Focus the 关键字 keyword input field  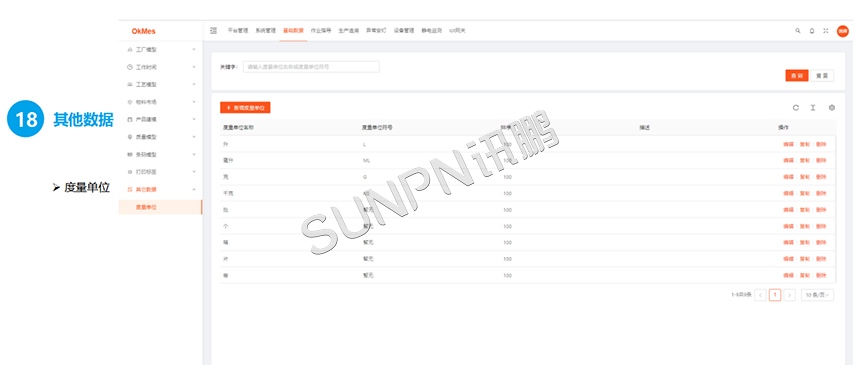(311, 66)
